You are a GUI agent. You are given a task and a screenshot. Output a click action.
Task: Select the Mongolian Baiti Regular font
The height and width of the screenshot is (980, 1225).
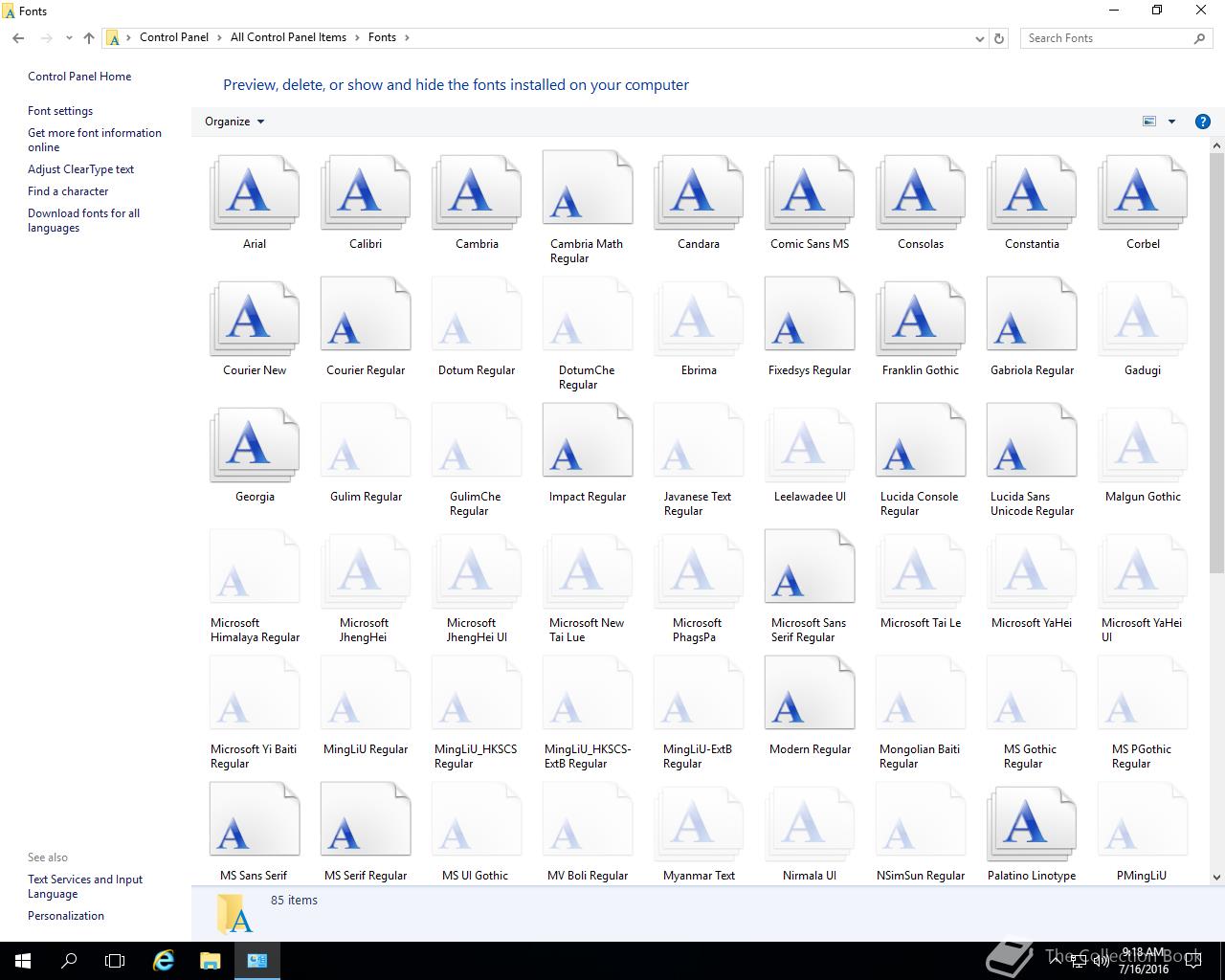pos(921,693)
